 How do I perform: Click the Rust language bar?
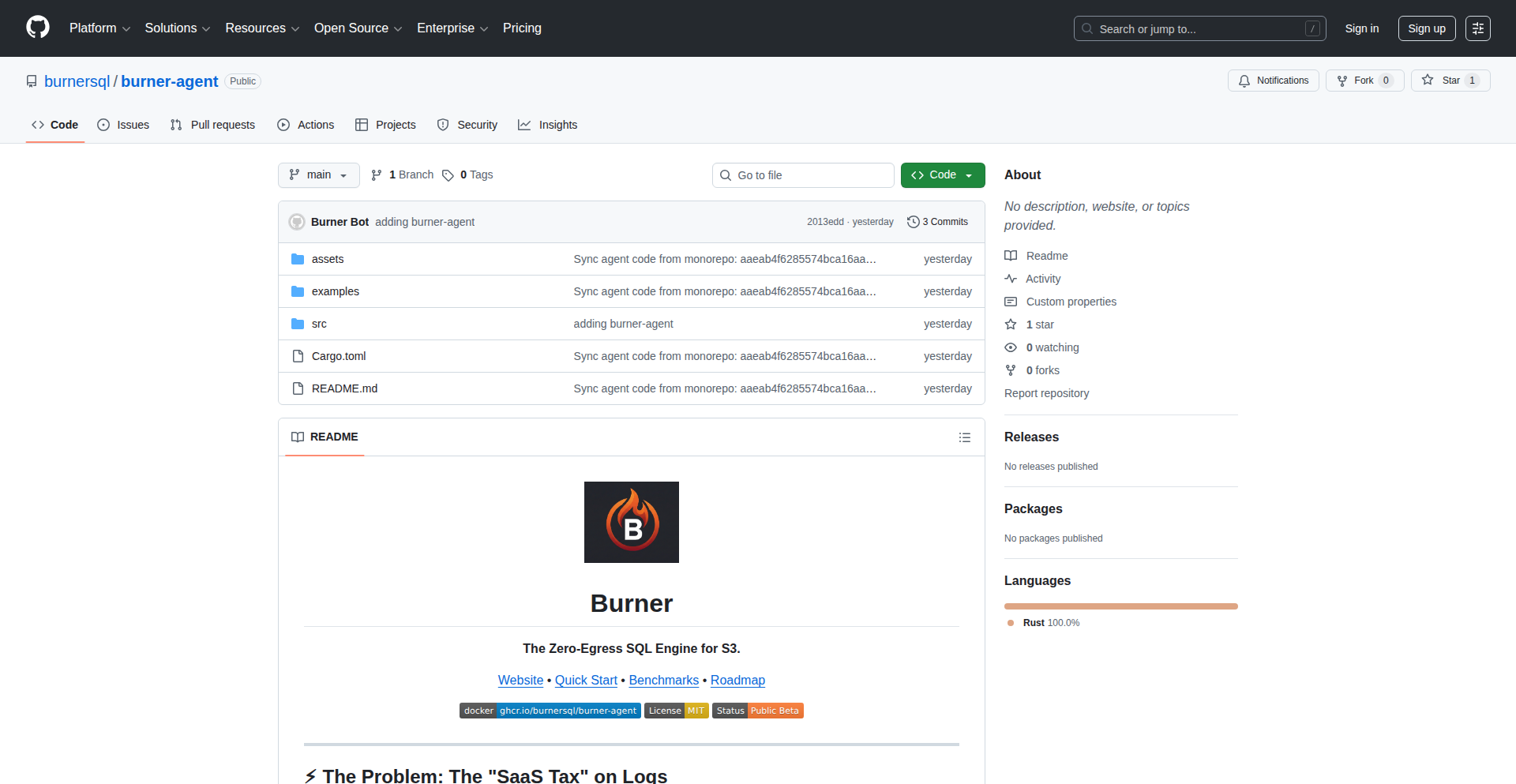coord(1120,606)
